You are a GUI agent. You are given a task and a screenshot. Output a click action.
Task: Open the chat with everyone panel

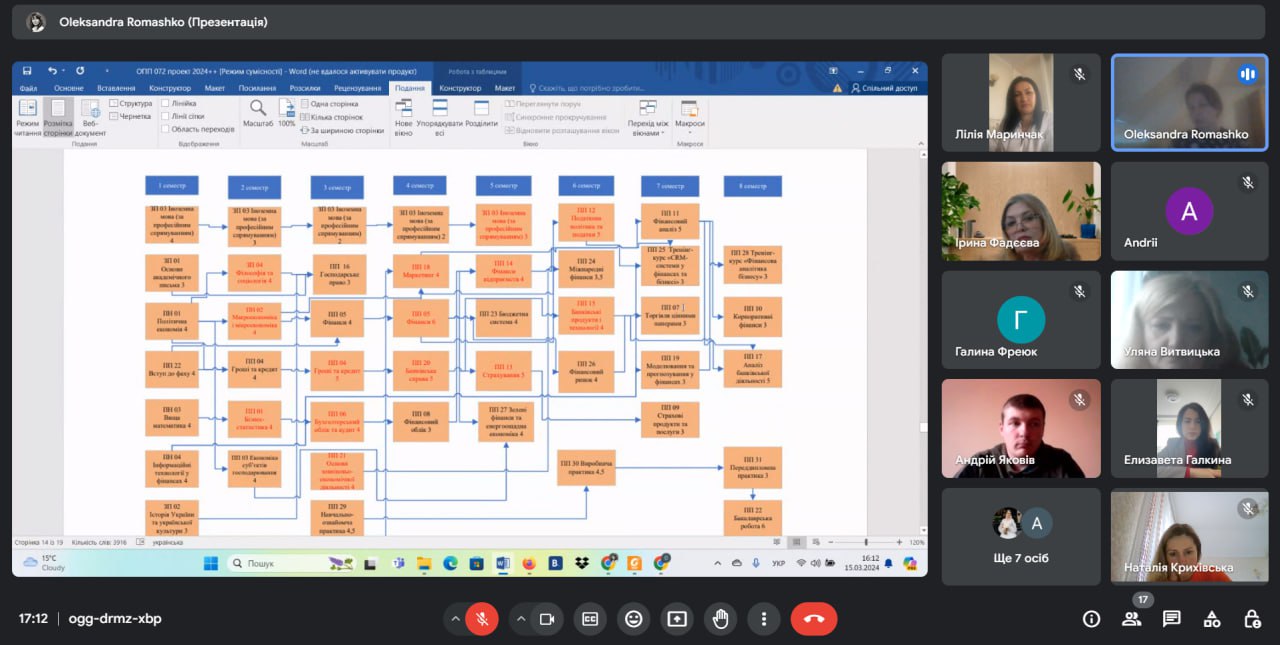point(1171,619)
